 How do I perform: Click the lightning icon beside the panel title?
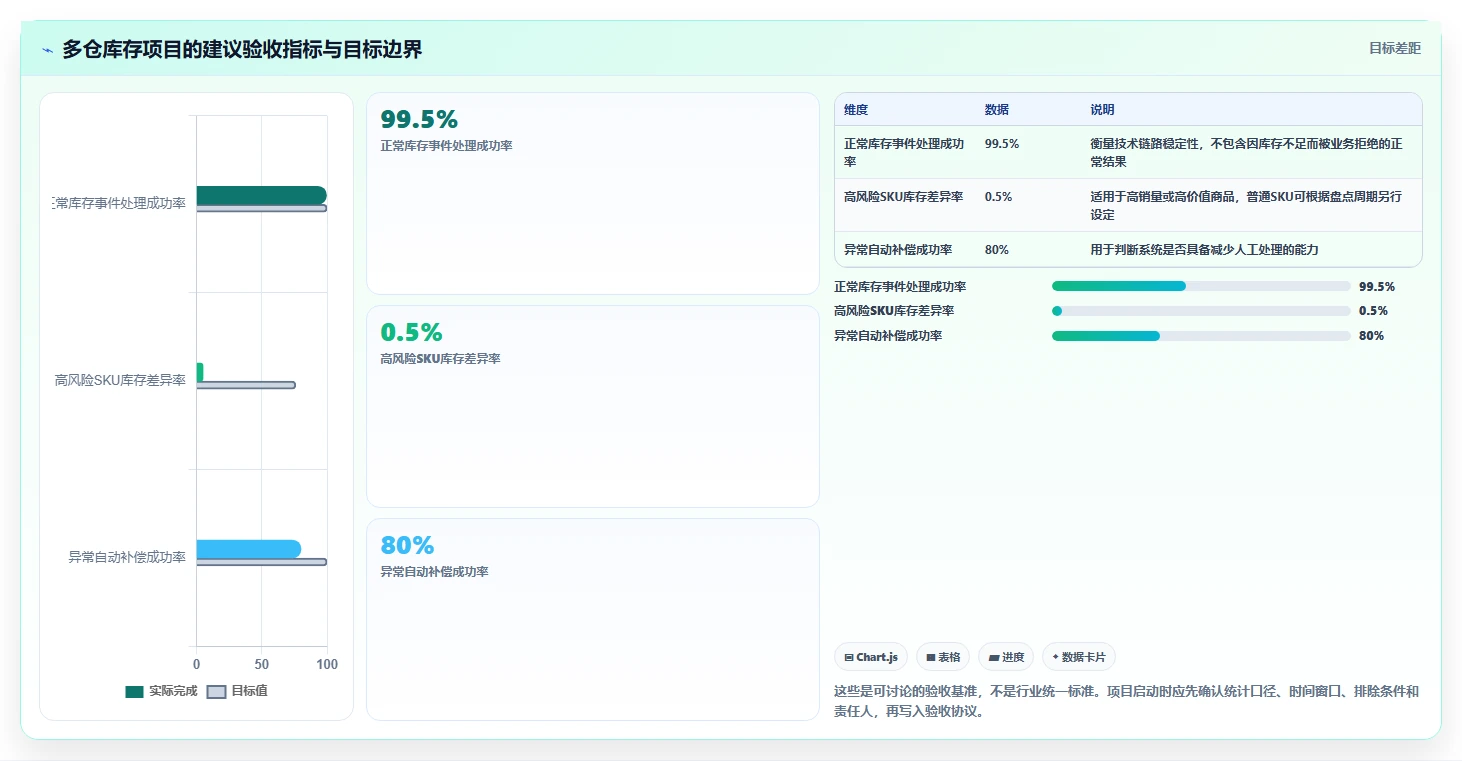click(x=48, y=50)
